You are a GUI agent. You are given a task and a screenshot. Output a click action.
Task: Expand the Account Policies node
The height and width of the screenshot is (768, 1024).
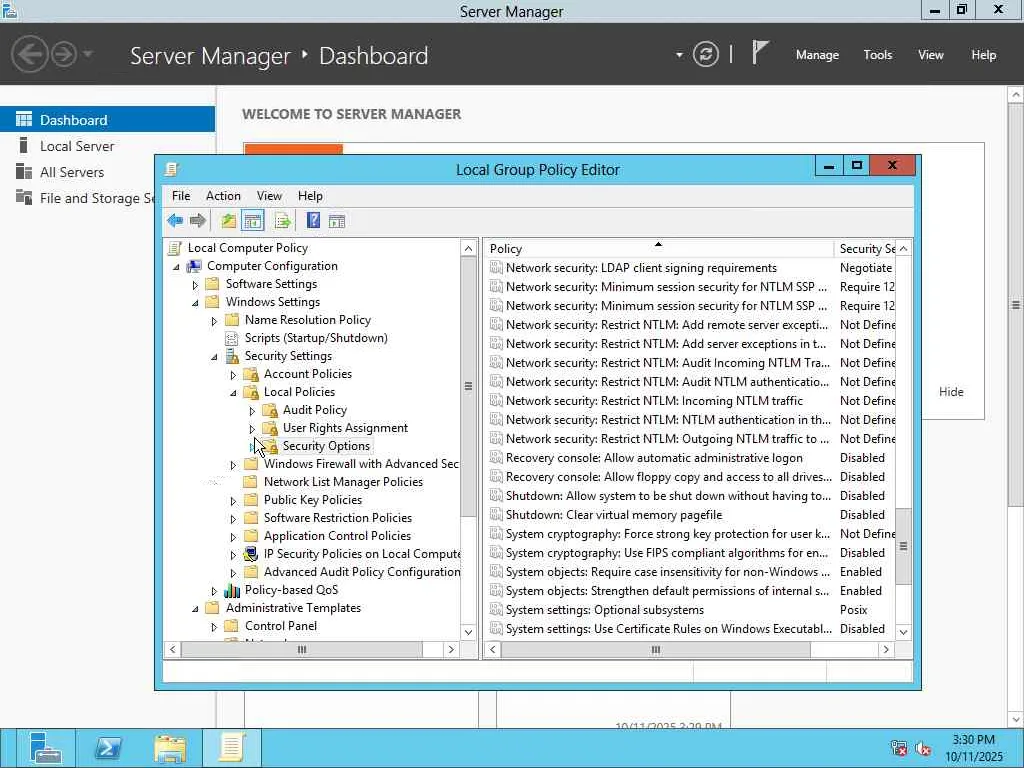point(233,375)
